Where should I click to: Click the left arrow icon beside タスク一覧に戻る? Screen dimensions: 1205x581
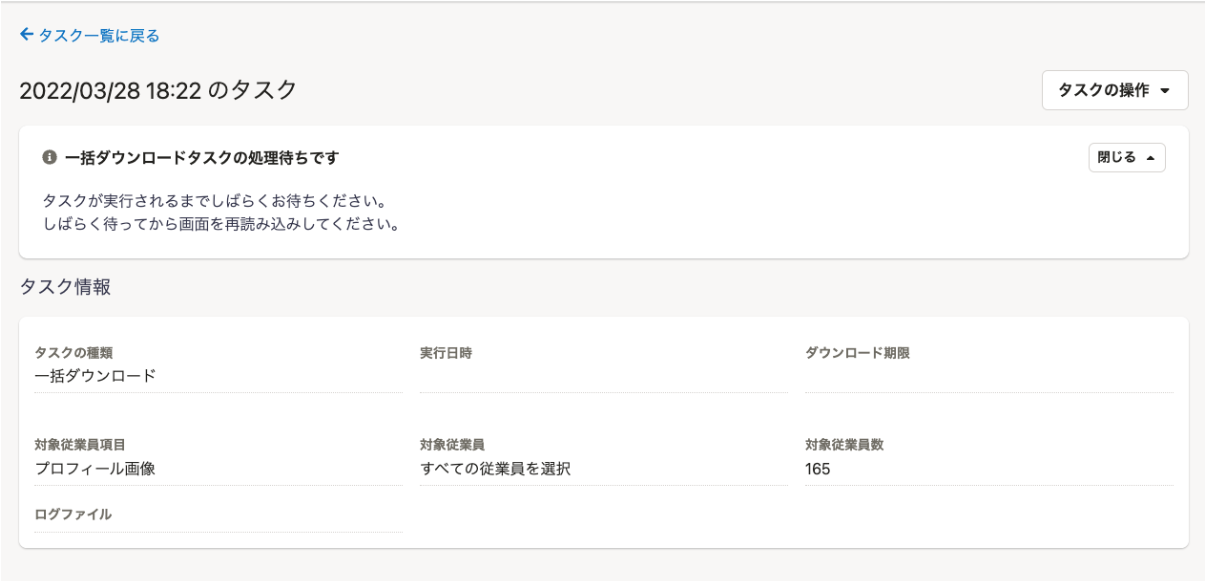(27, 36)
